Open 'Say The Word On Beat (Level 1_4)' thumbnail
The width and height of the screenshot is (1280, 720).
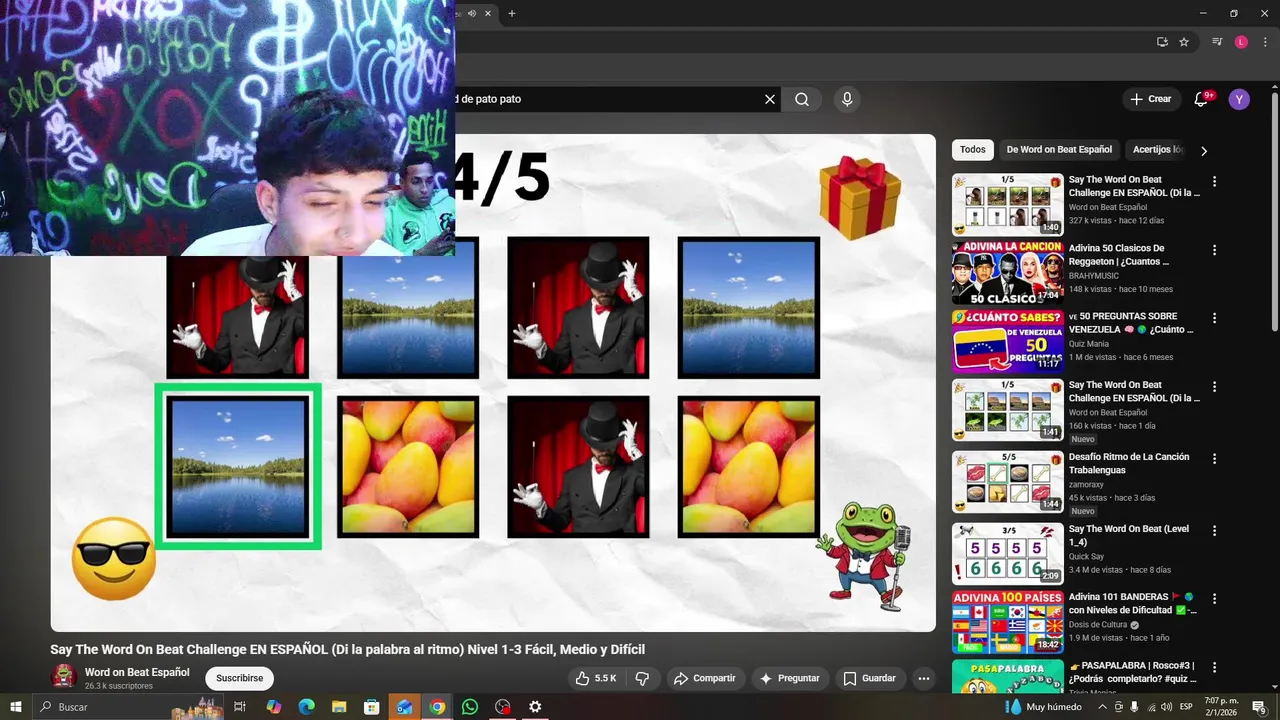(1007, 554)
